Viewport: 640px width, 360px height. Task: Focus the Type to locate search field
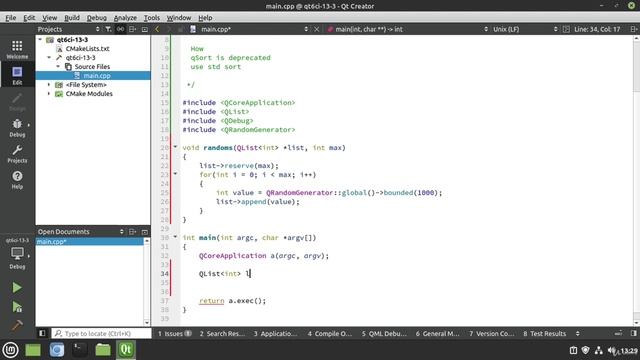tap(101, 333)
